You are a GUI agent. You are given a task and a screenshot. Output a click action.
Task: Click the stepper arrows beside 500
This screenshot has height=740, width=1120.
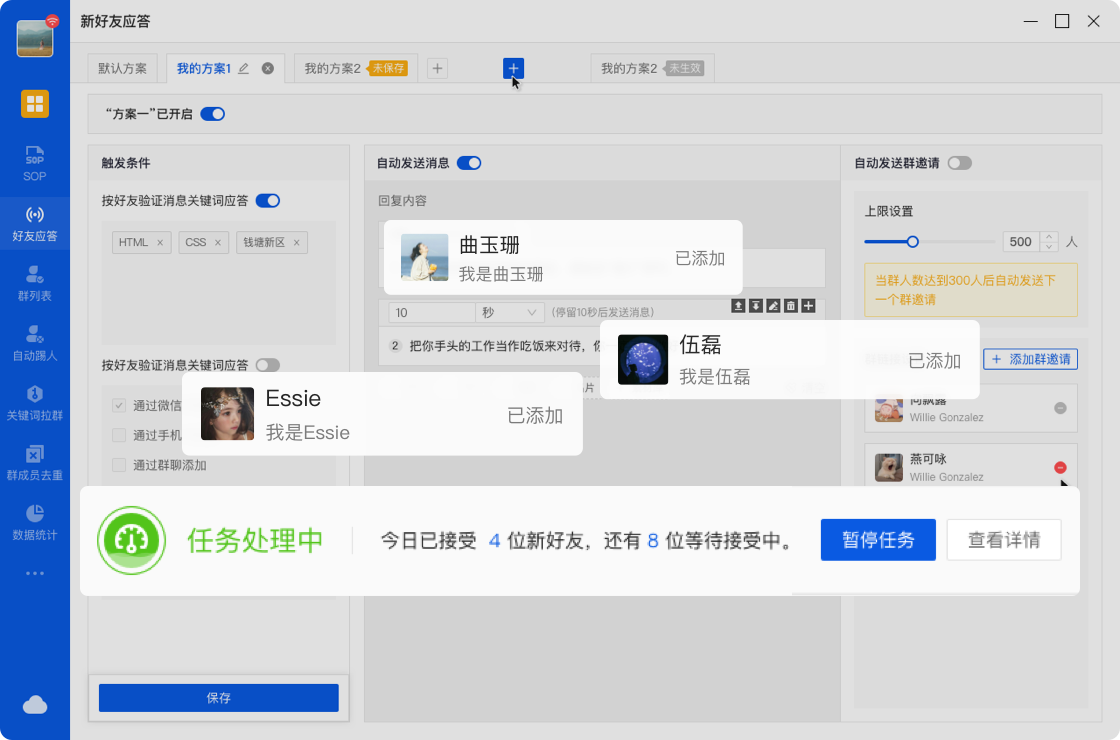(x=1048, y=242)
